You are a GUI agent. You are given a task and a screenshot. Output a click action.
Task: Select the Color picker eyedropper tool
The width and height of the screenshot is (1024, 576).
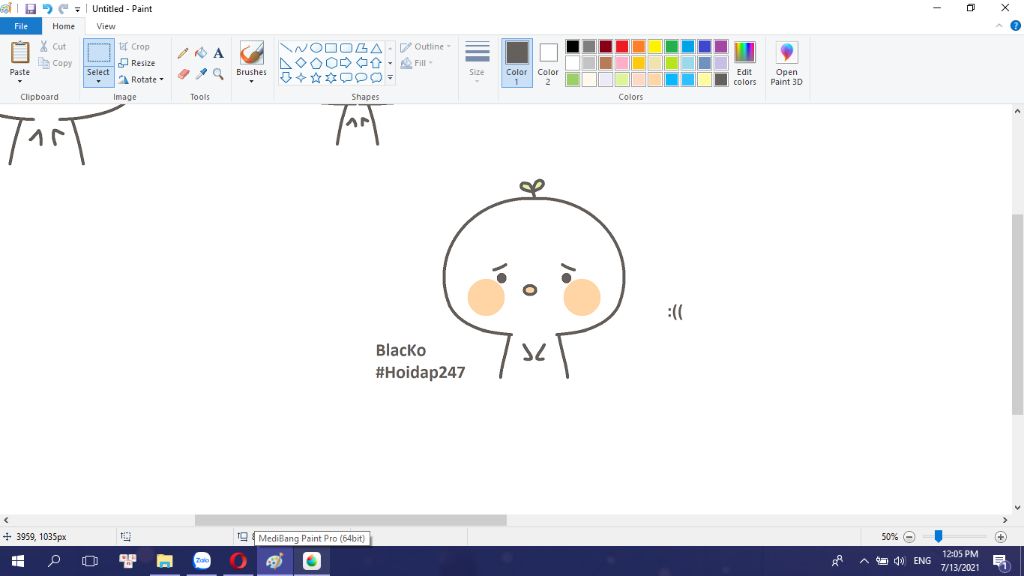201,74
